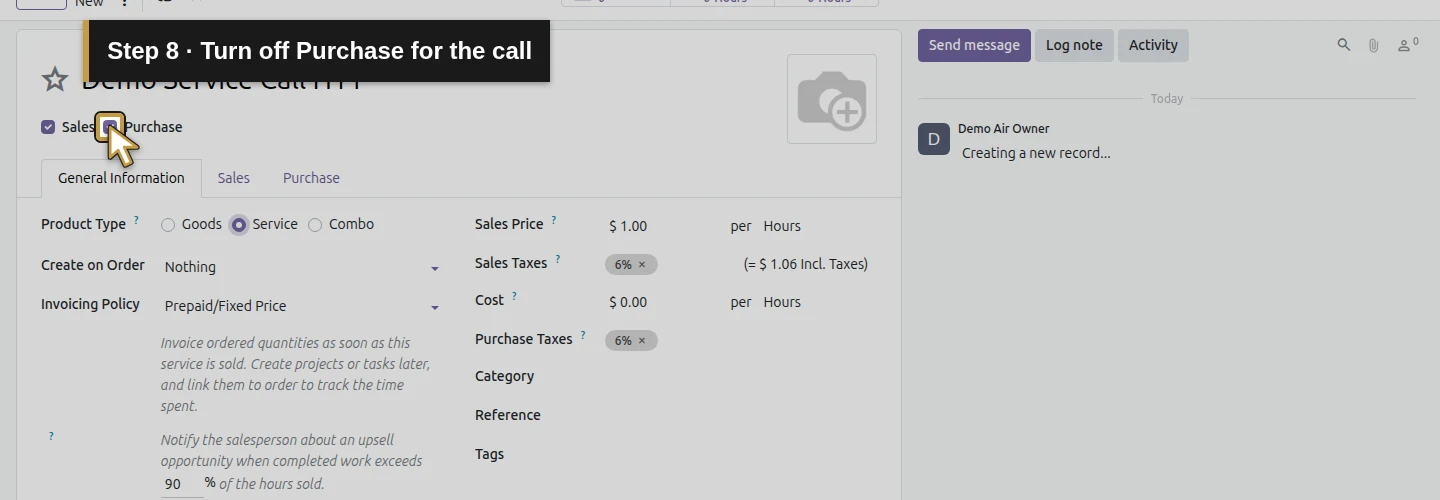
Task: Switch to the General Information tab
Action: 121,178
